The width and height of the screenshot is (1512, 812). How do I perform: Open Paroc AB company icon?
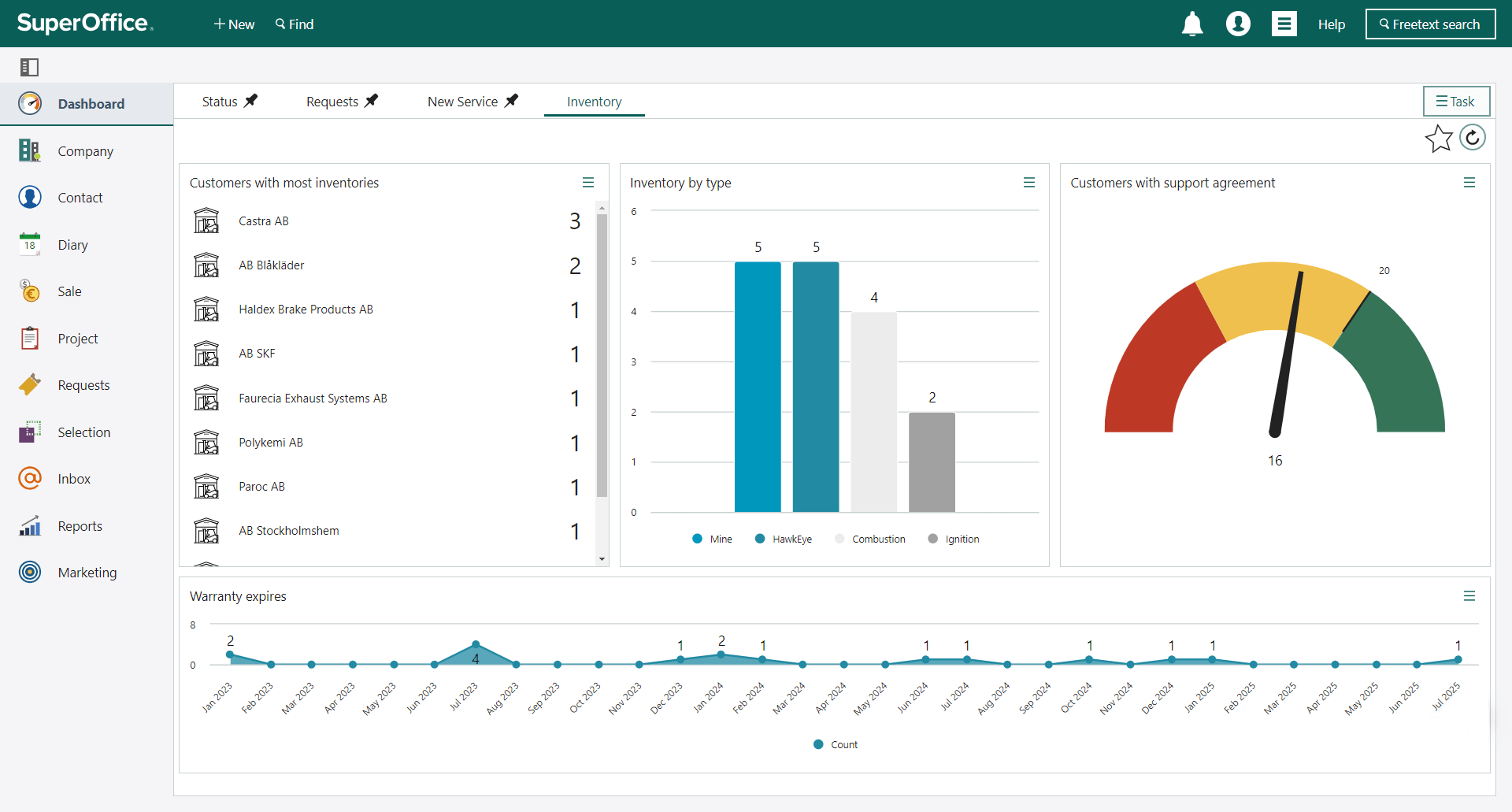206,486
